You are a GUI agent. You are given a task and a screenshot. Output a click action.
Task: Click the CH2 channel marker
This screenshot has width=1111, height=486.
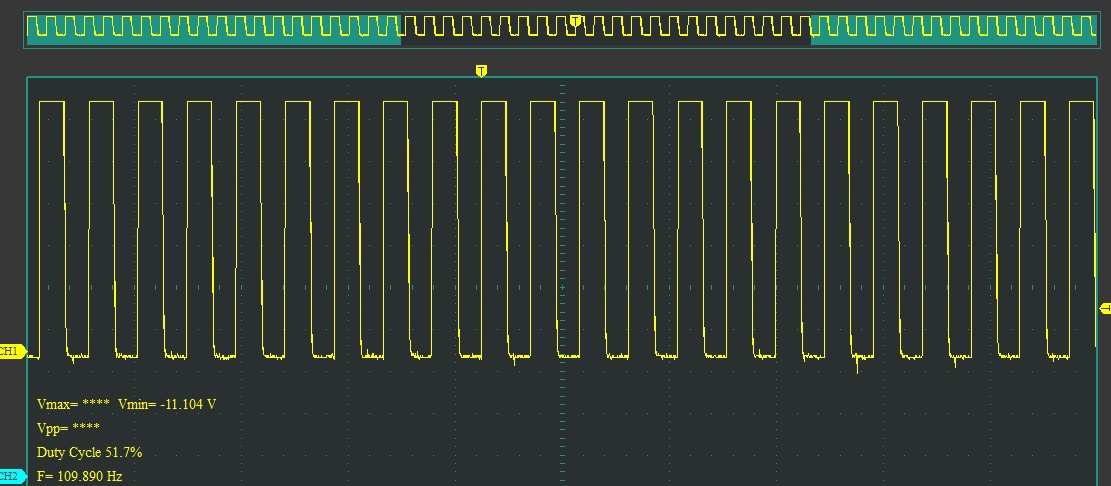point(12,477)
